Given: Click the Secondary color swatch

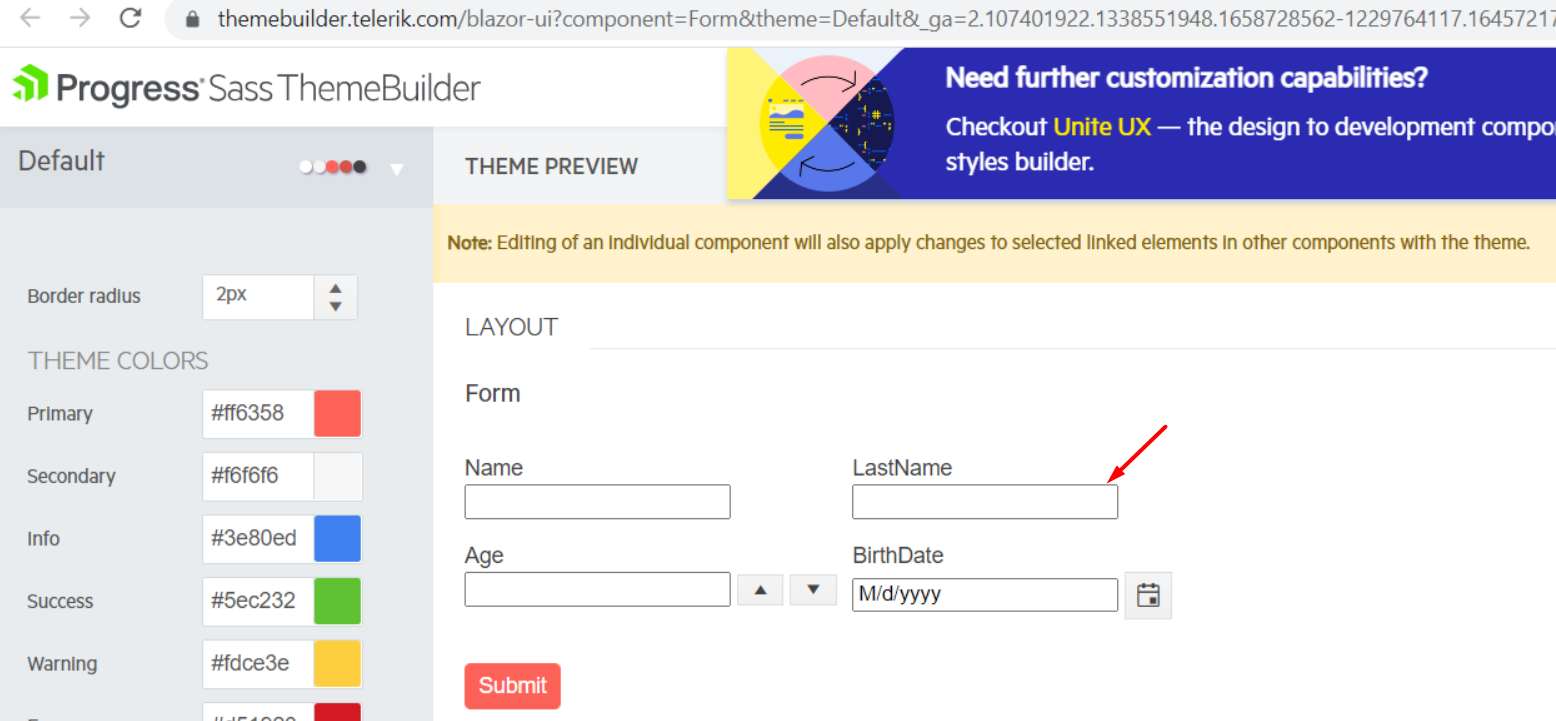Looking at the screenshot, I should (x=337, y=476).
